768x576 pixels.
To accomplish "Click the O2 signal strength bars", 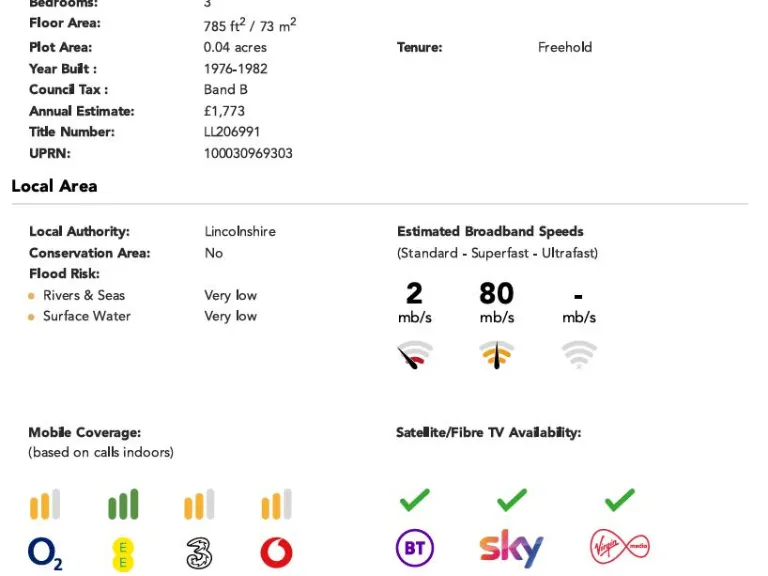I will tap(45, 505).
